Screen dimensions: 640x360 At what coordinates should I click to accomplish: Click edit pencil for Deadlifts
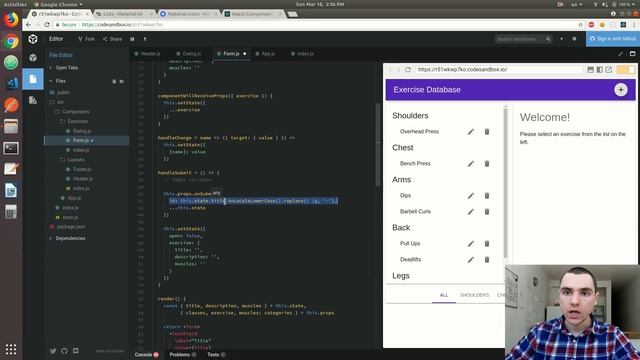click(471, 260)
